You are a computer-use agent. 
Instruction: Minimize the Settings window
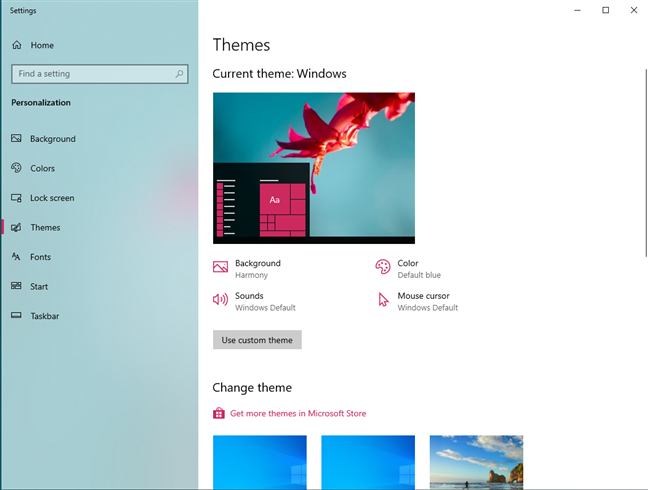click(x=577, y=10)
